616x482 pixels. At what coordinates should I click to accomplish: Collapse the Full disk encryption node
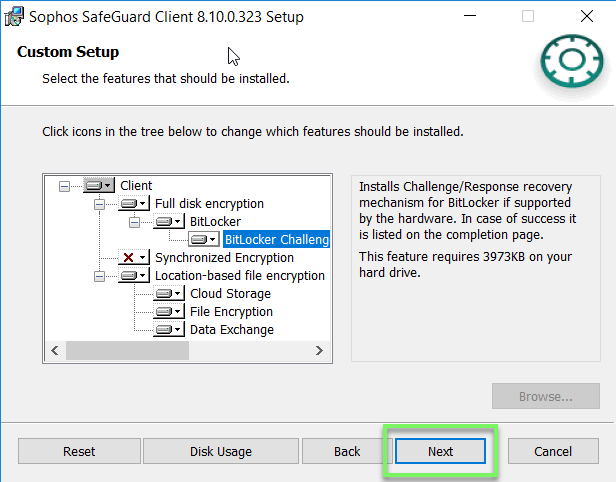click(x=99, y=204)
